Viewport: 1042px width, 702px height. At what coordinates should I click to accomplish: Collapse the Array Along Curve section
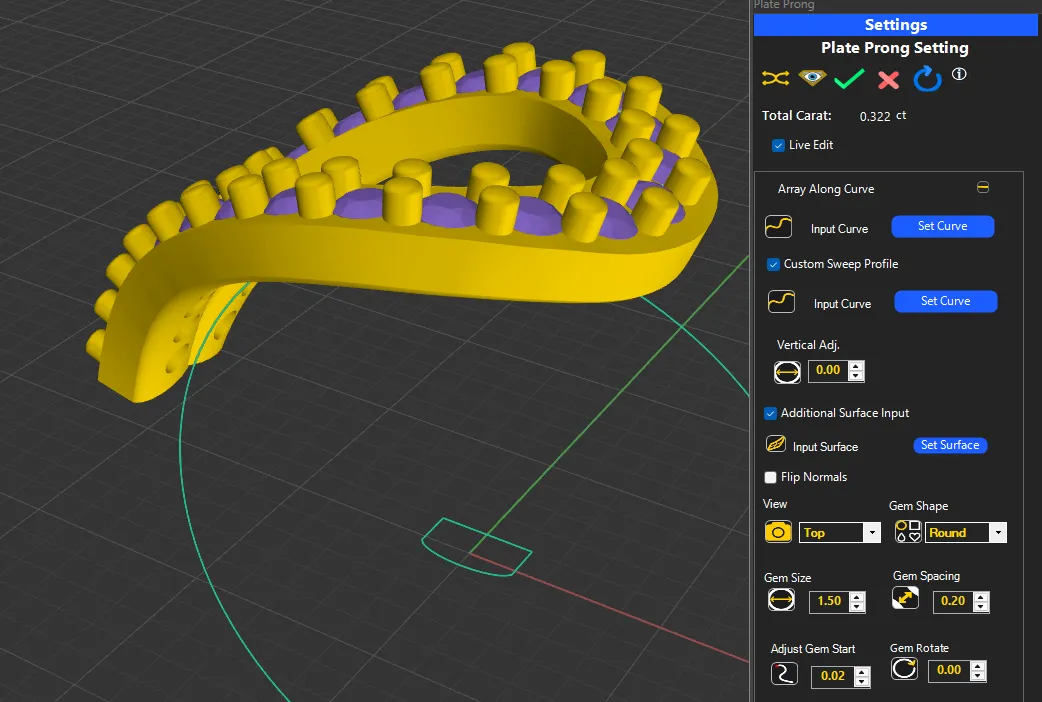(x=983, y=188)
